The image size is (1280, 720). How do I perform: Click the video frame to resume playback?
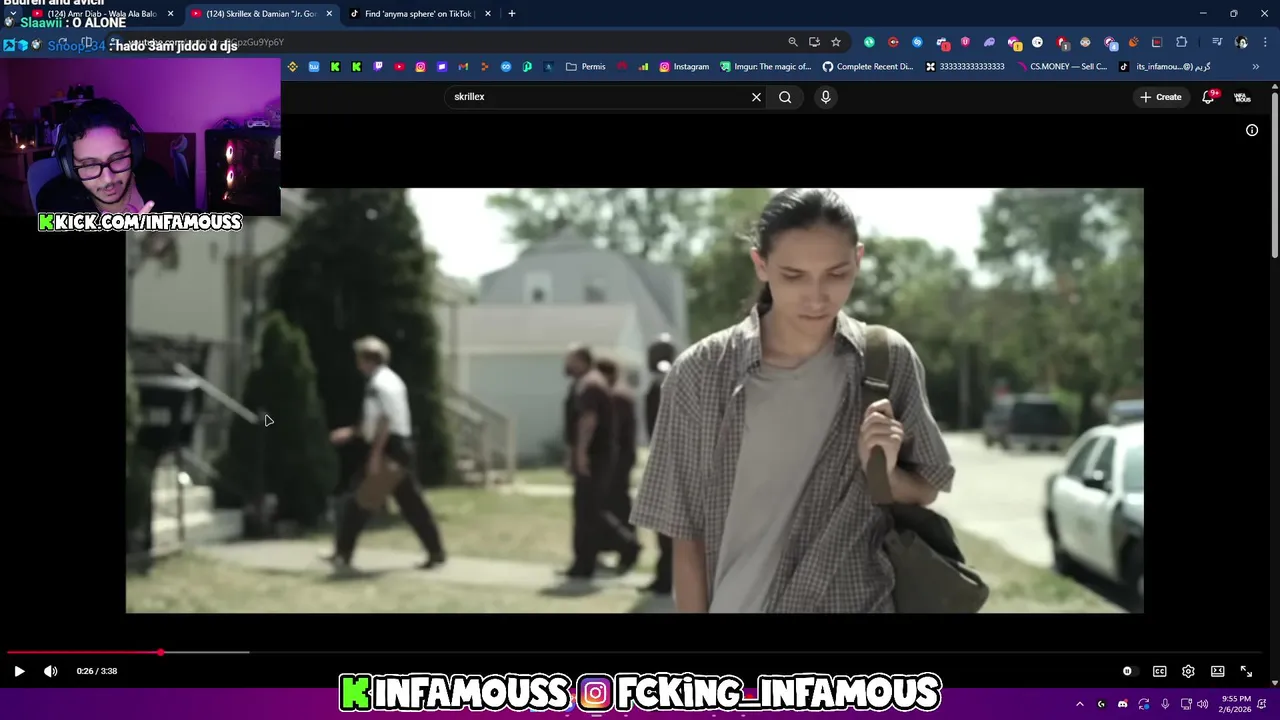pos(634,400)
